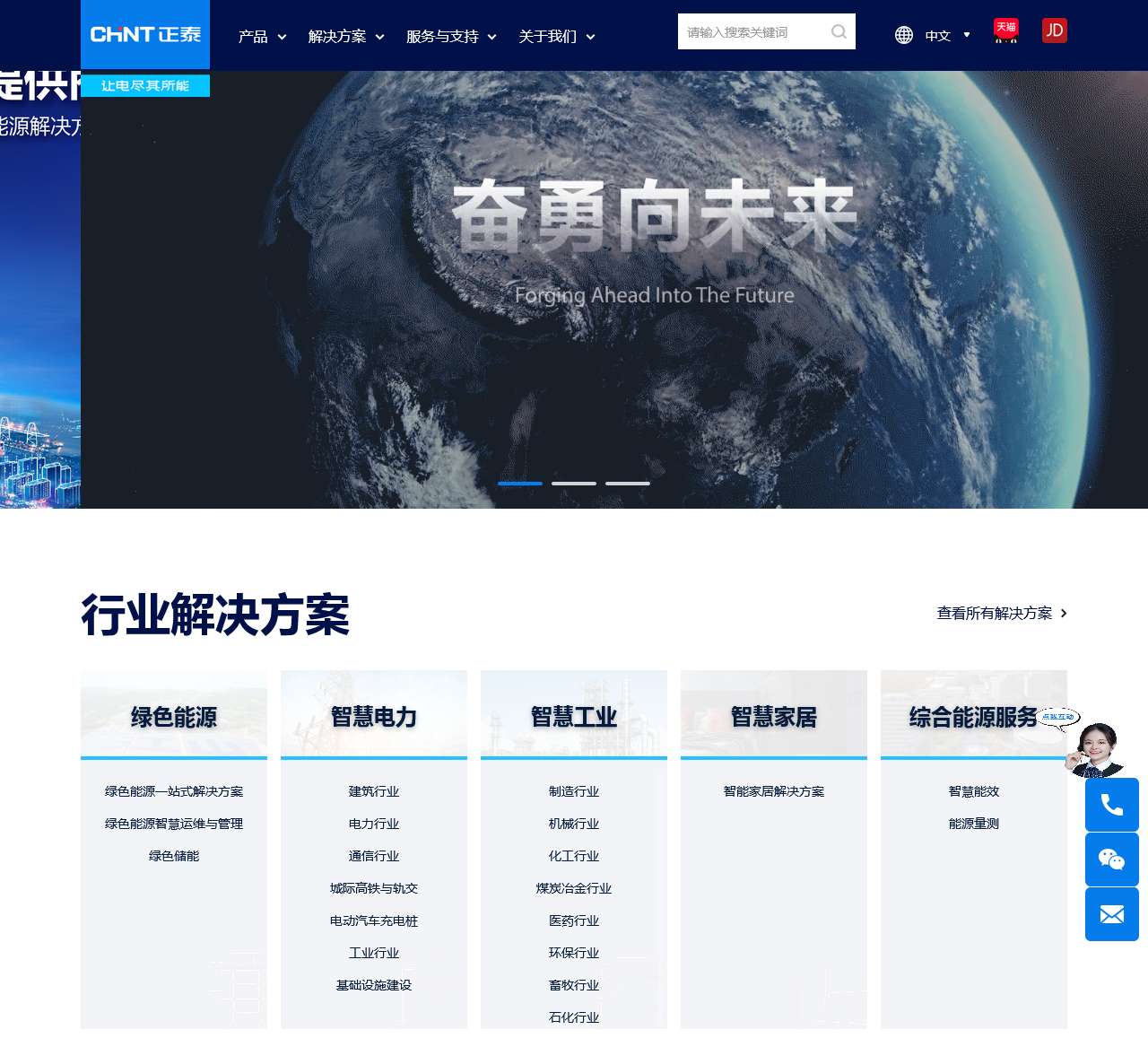
Task: Click the WeChat contact icon
Action: 1112,859
